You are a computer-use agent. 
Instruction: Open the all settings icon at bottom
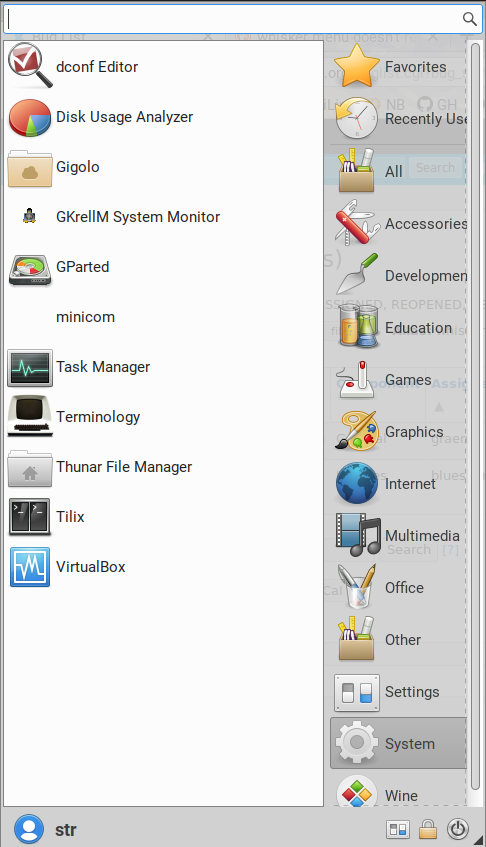397,829
